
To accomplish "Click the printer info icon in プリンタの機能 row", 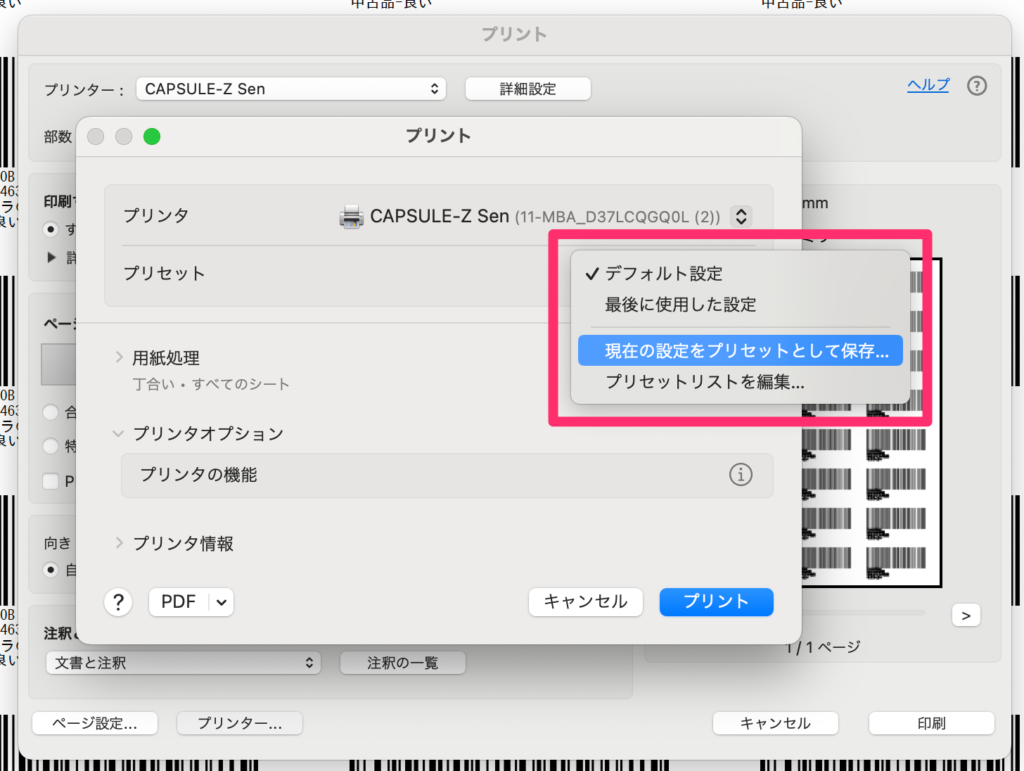I will (x=740, y=475).
